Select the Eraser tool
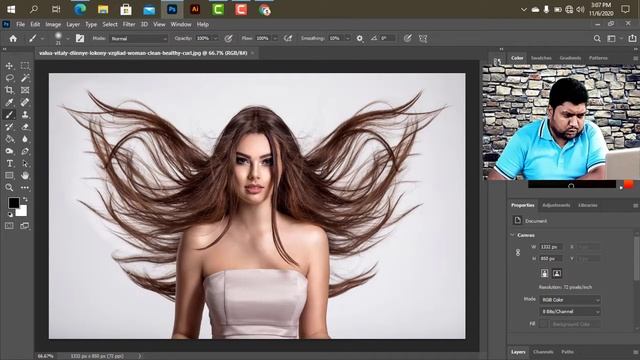This screenshot has width=640, height=360. 25,127
